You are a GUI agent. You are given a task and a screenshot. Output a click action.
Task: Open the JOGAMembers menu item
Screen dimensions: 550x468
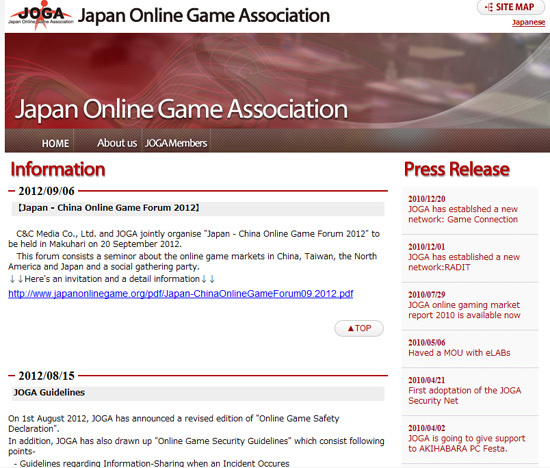click(176, 143)
